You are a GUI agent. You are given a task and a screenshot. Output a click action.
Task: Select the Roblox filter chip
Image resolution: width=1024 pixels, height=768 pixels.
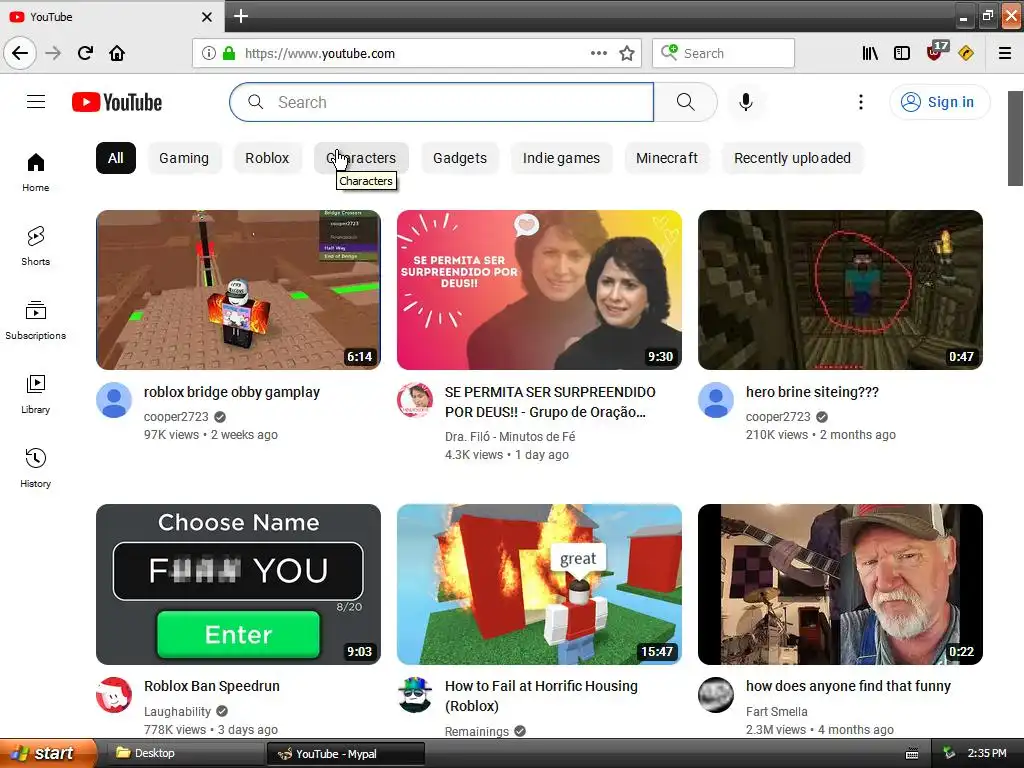pos(267,158)
